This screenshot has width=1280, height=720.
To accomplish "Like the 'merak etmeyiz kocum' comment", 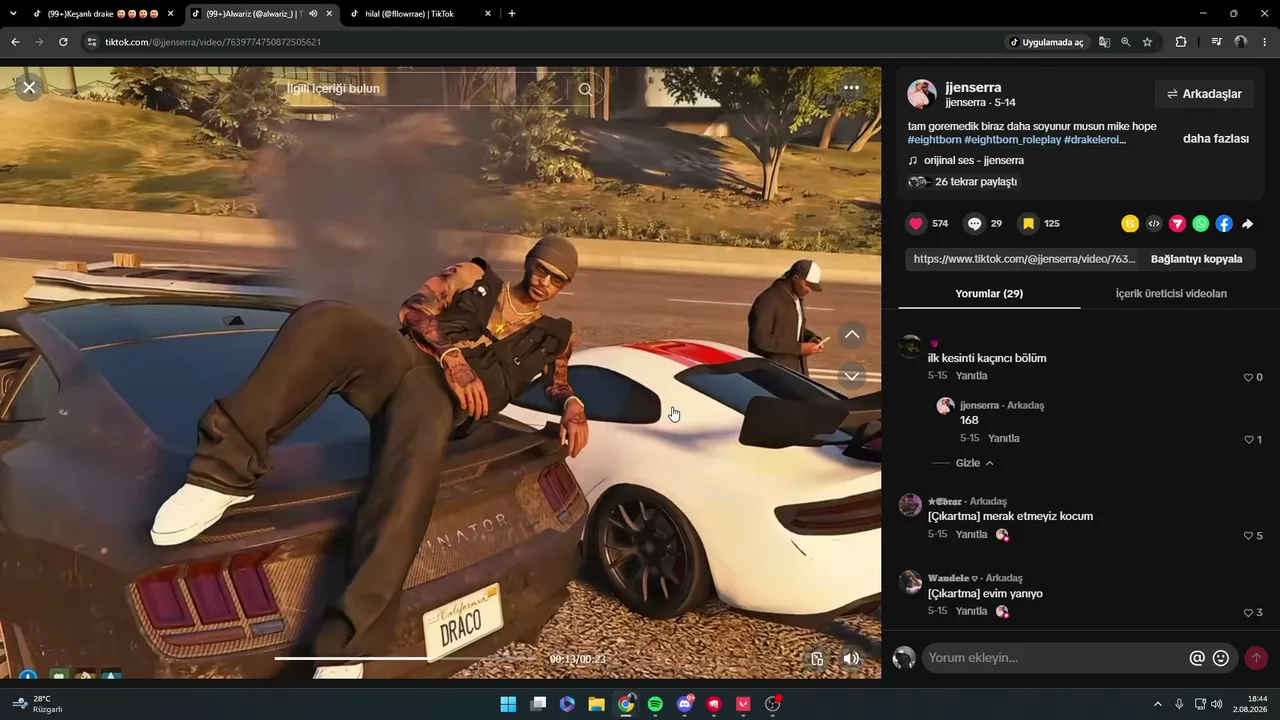I will (x=1248, y=536).
